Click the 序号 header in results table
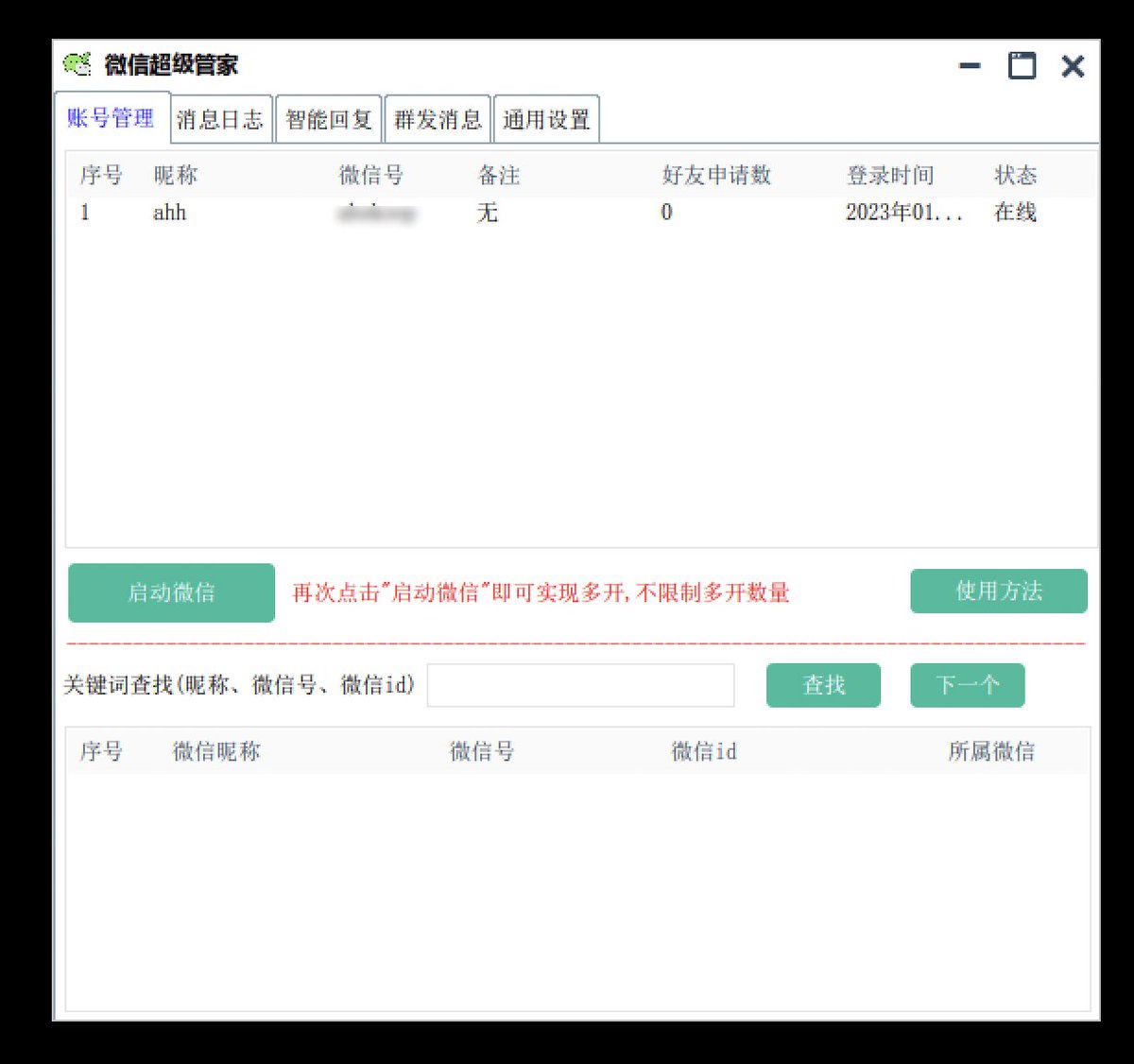1134x1064 pixels. pos(101,751)
